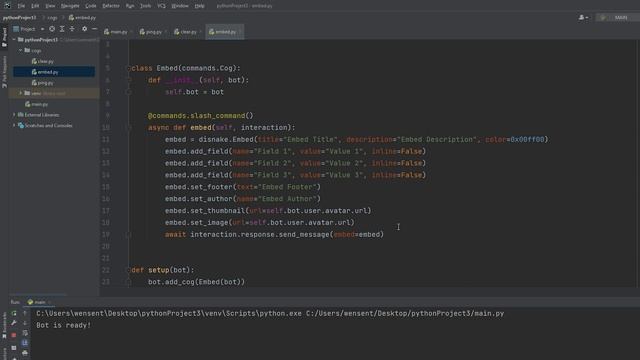
Task: Open the View menu
Action: click(50, 6)
